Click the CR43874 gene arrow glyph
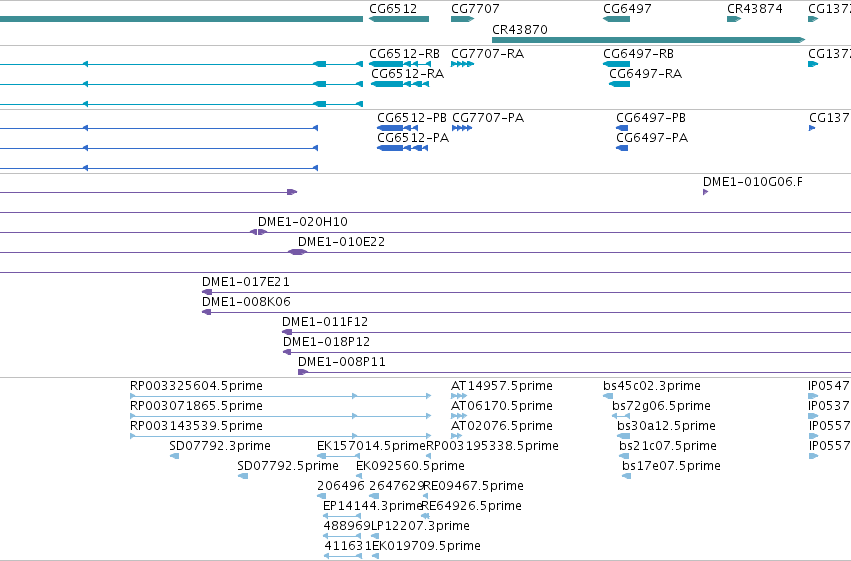 click(734, 19)
